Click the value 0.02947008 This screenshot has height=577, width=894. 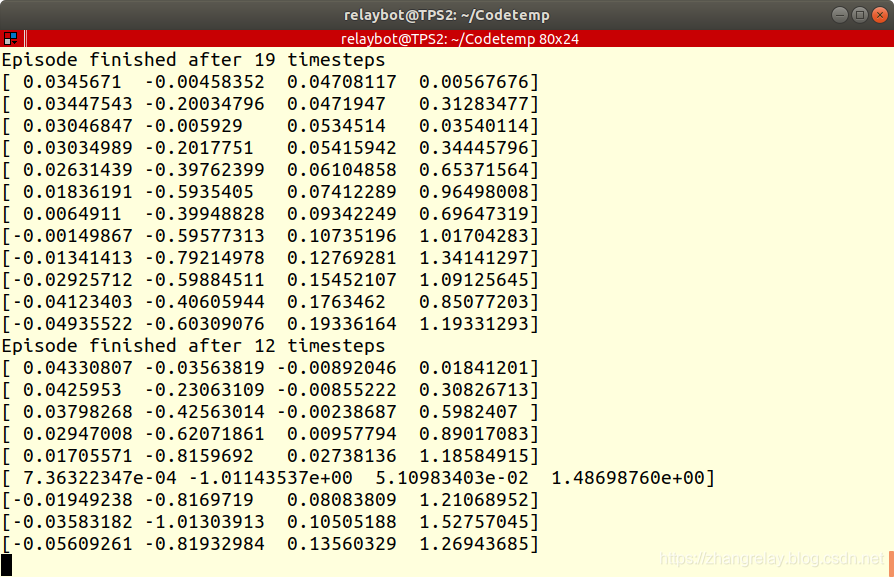[x=78, y=434]
